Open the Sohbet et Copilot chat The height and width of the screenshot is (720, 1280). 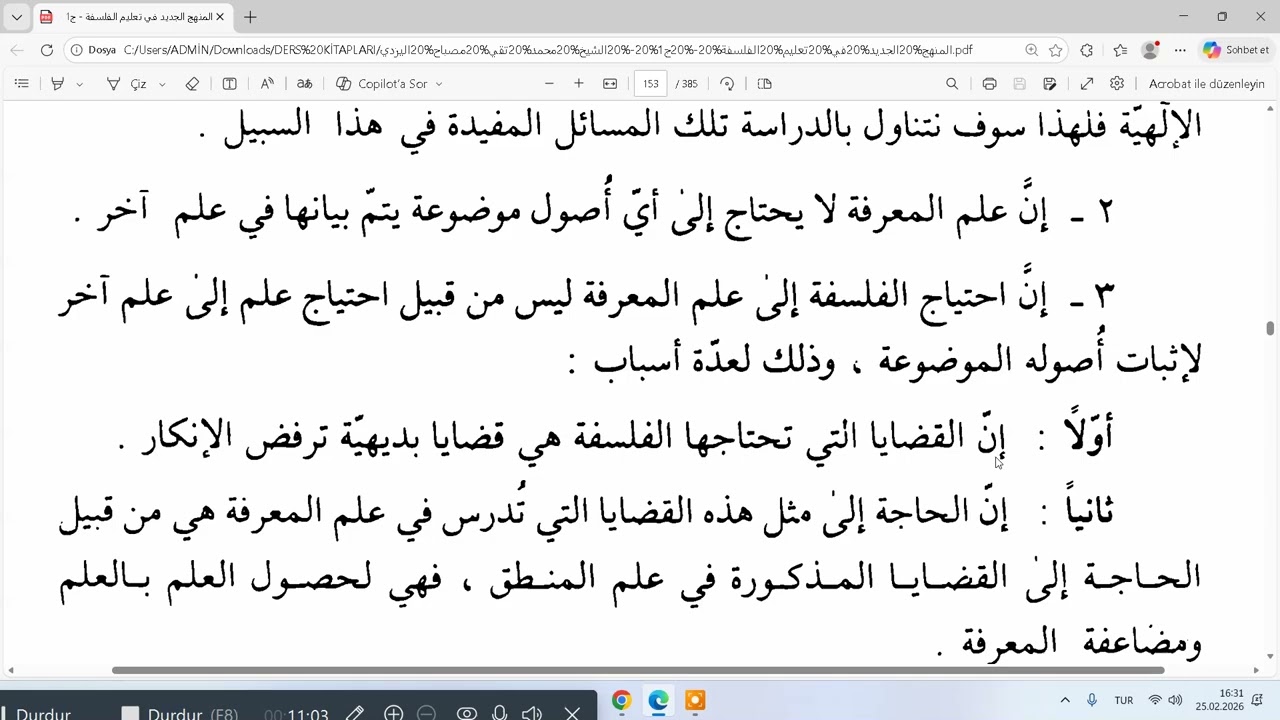[1236, 50]
